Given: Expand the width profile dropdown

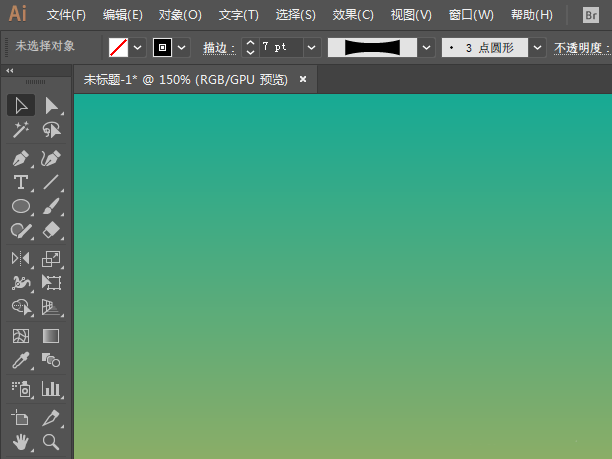Looking at the screenshot, I should click(427, 48).
